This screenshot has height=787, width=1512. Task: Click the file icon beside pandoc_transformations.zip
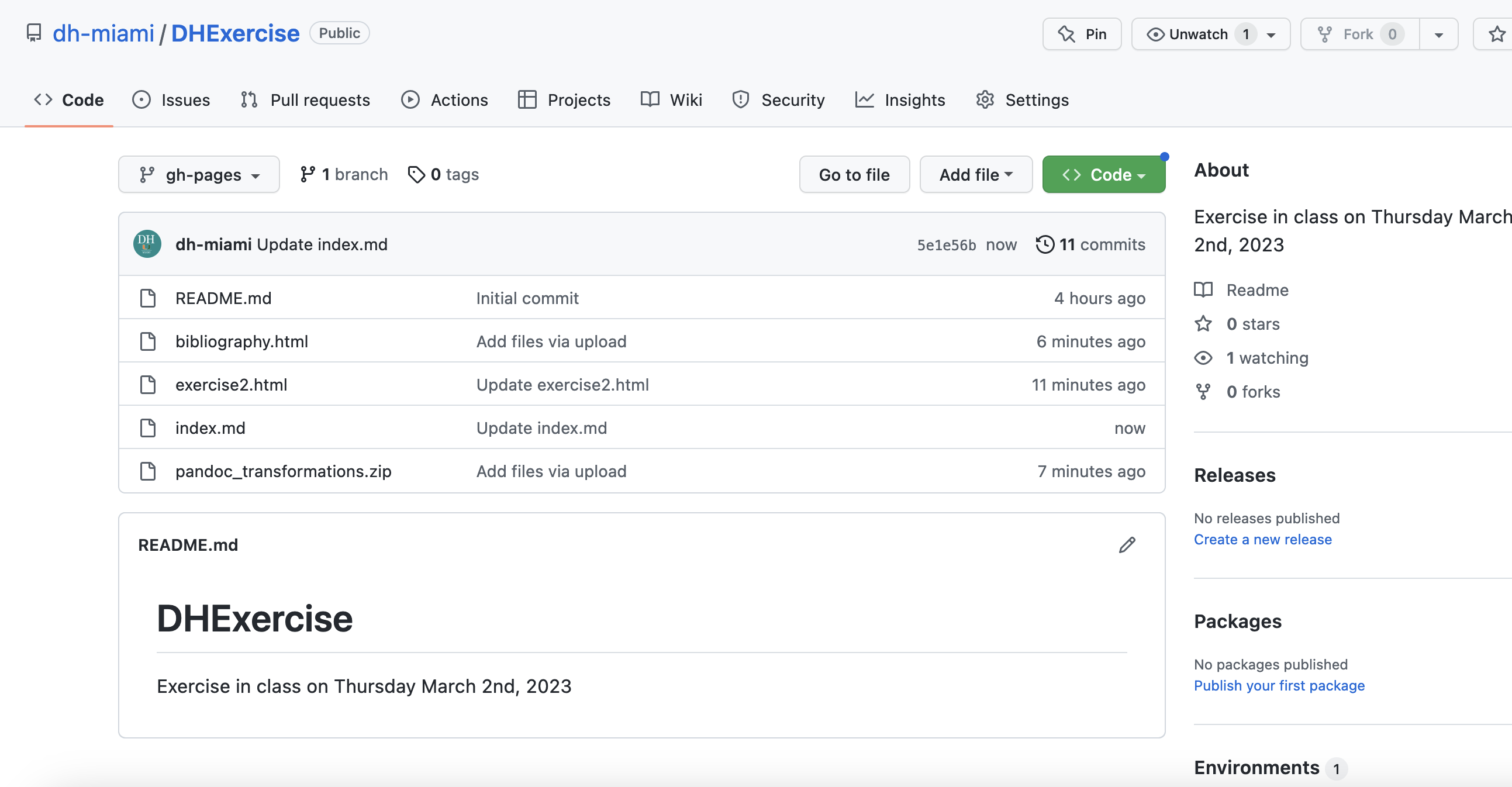click(148, 471)
